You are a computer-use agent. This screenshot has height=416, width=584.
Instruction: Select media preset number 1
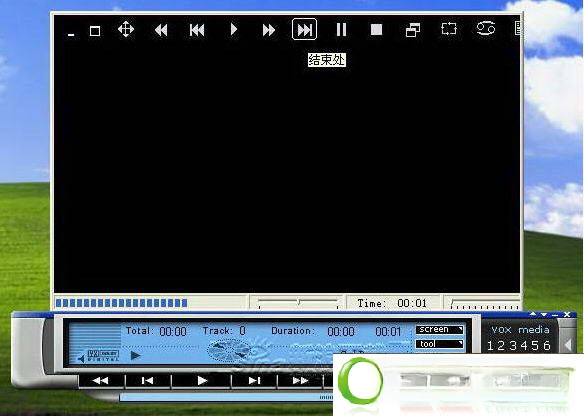click(x=490, y=346)
